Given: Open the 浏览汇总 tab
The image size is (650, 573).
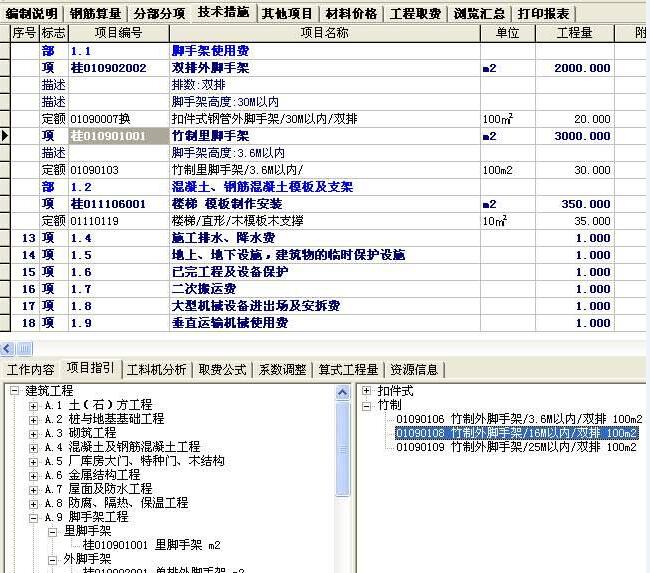Looking at the screenshot, I should coord(479,13).
